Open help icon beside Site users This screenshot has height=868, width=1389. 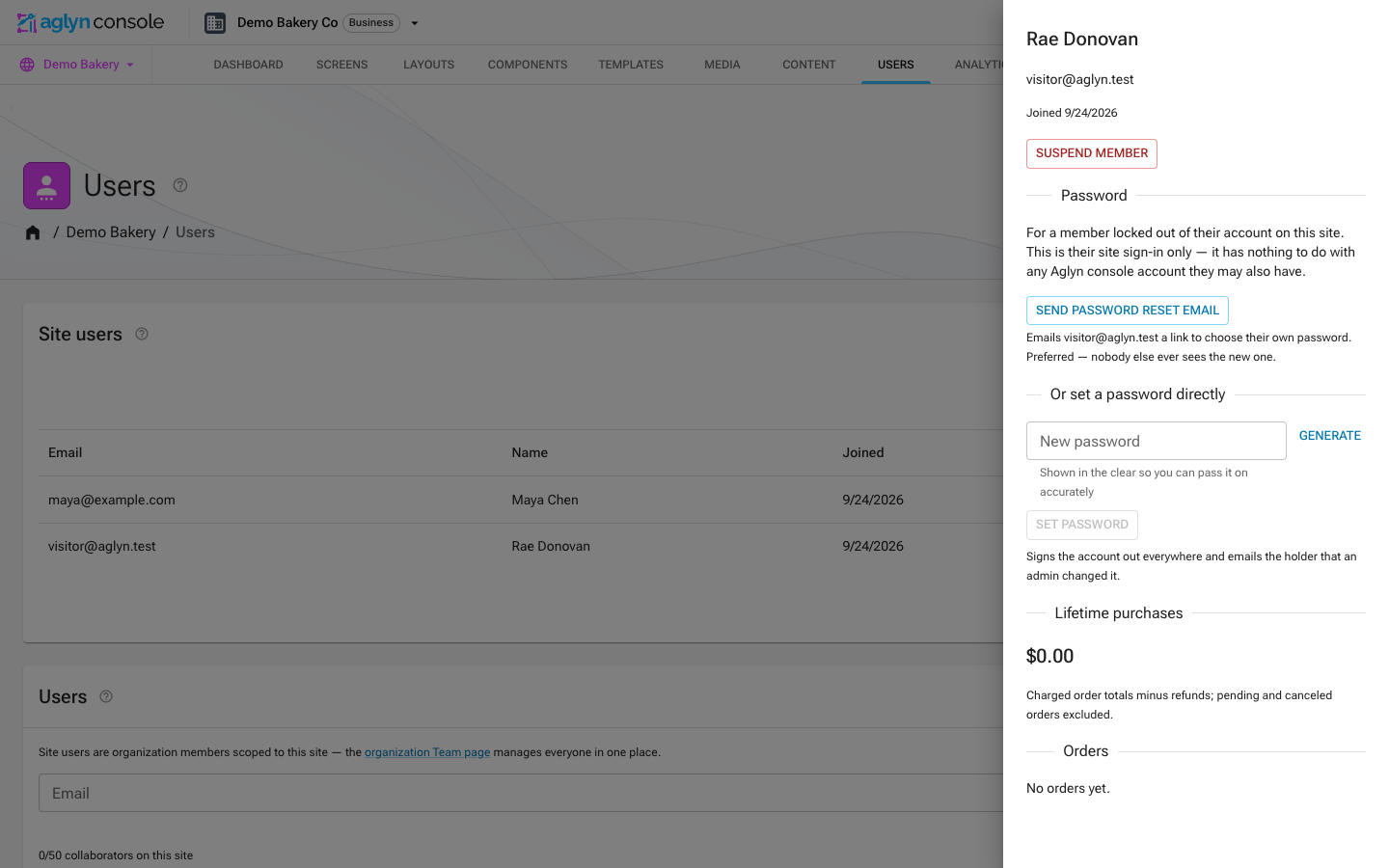(142, 334)
